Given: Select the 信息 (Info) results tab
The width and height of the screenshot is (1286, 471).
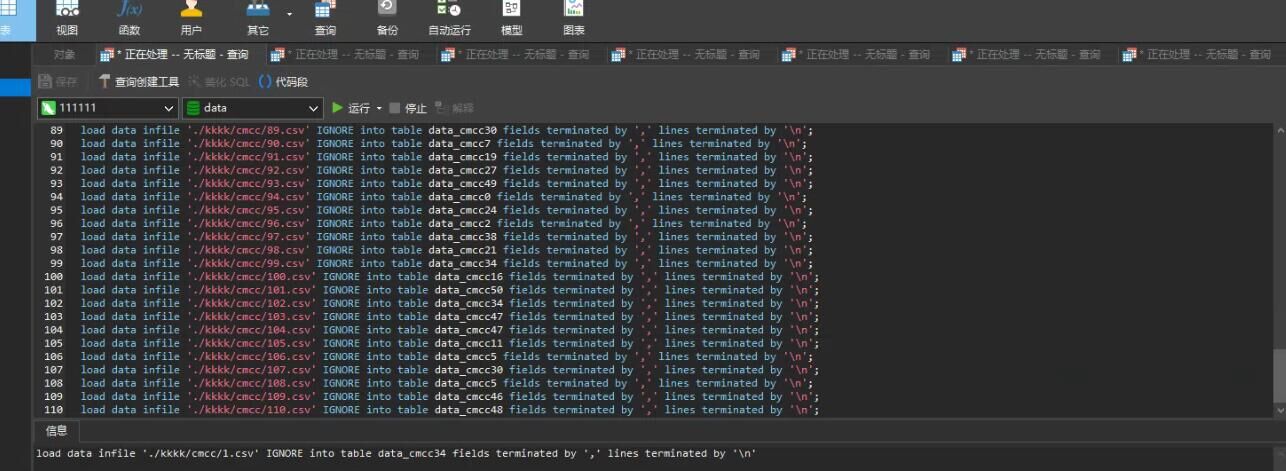Looking at the screenshot, I should pos(57,431).
